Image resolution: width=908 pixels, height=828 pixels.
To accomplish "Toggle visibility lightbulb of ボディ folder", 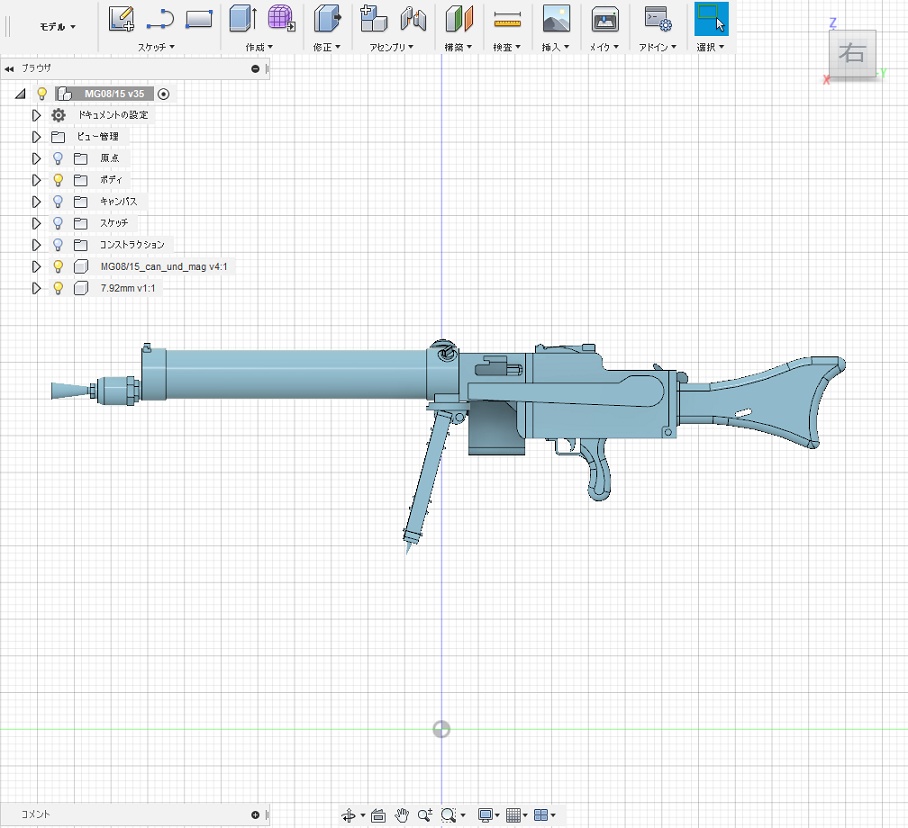I will [x=58, y=180].
